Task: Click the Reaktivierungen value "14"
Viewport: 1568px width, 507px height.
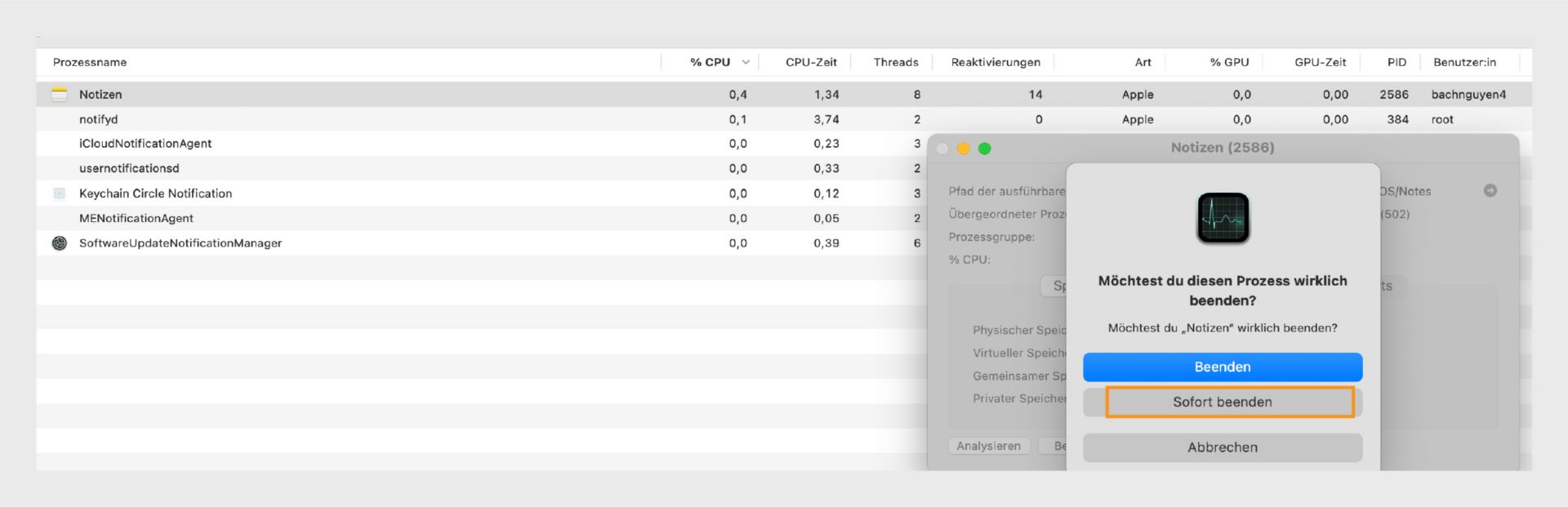Action: (1036, 95)
